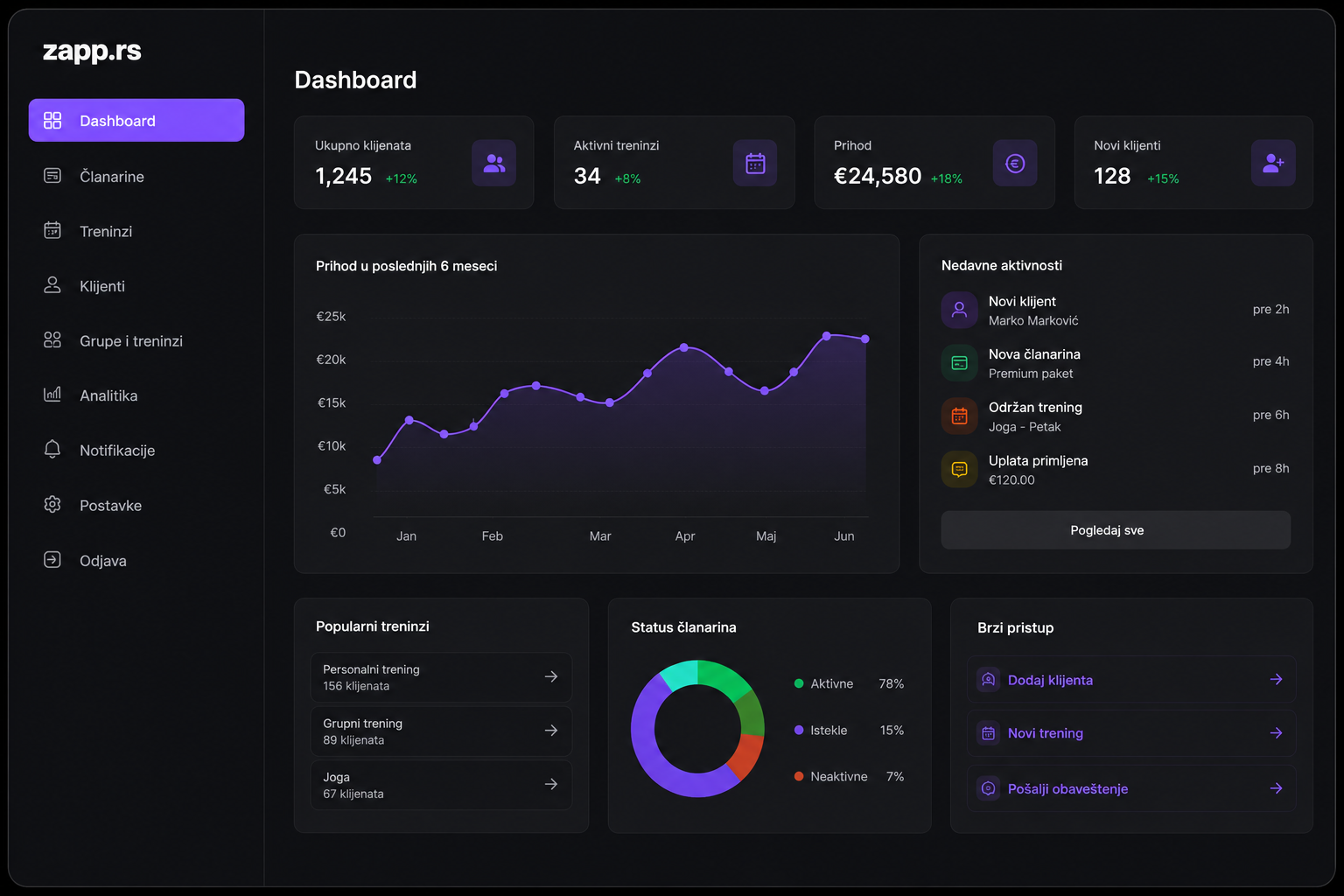Open the Članarine section
Viewport: 1344px width, 896px height.
136,176
